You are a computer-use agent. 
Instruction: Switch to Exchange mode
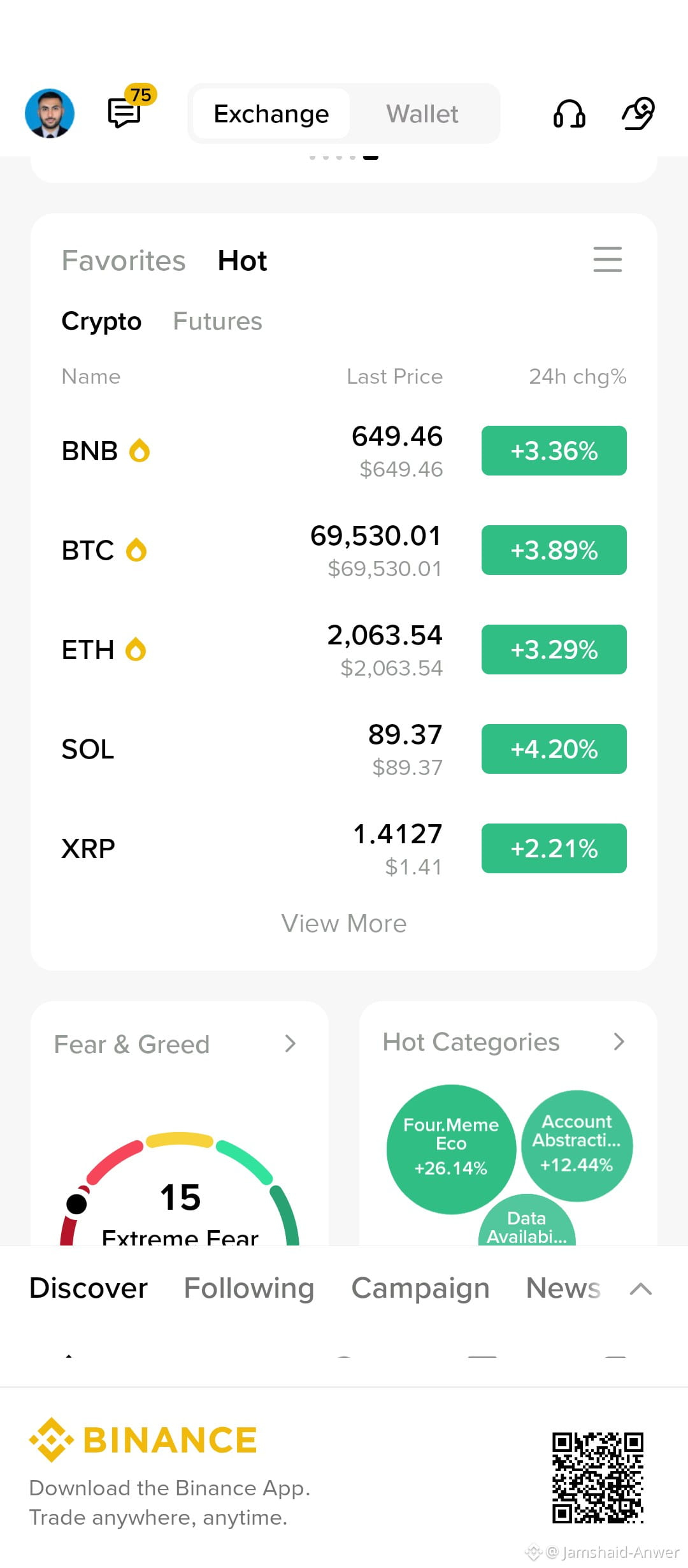tap(271, 114)
